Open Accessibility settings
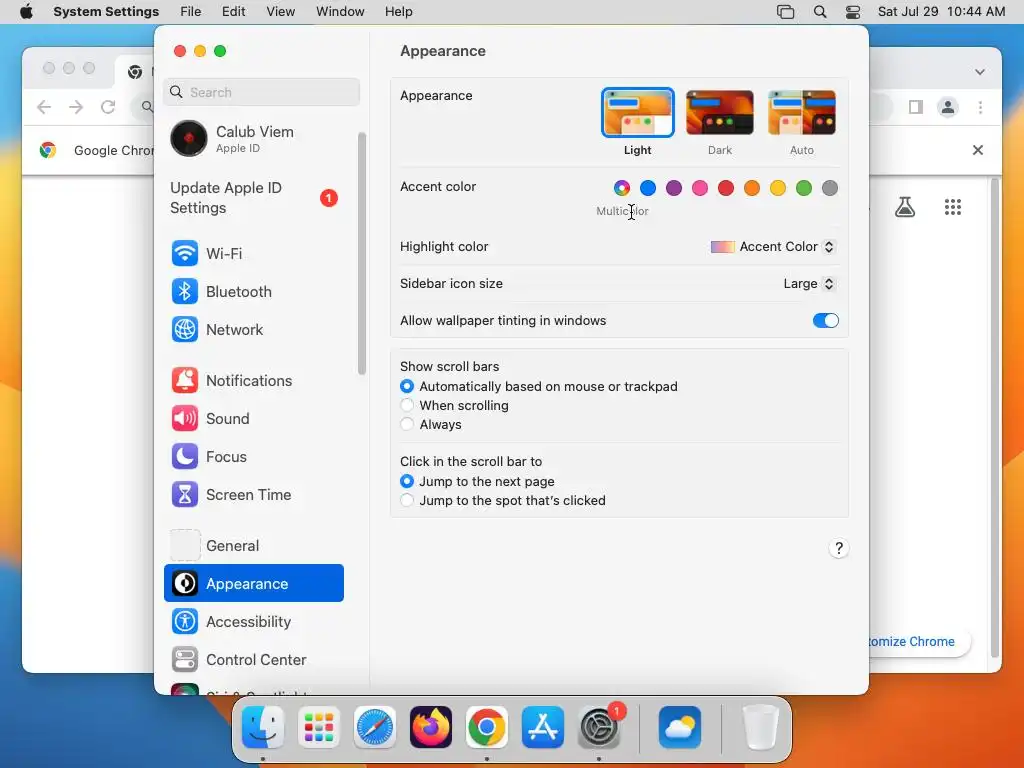Viewport: 1024px width, 768px height. point(253,621)
